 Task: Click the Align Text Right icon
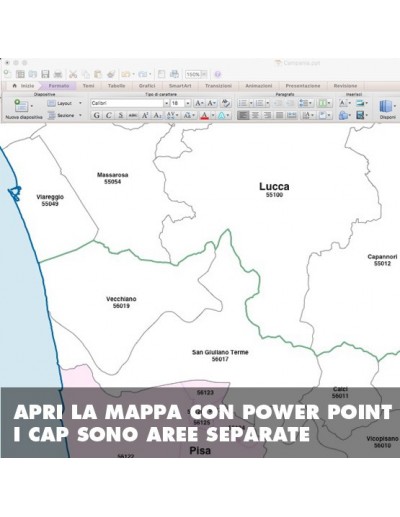(267, 115)
